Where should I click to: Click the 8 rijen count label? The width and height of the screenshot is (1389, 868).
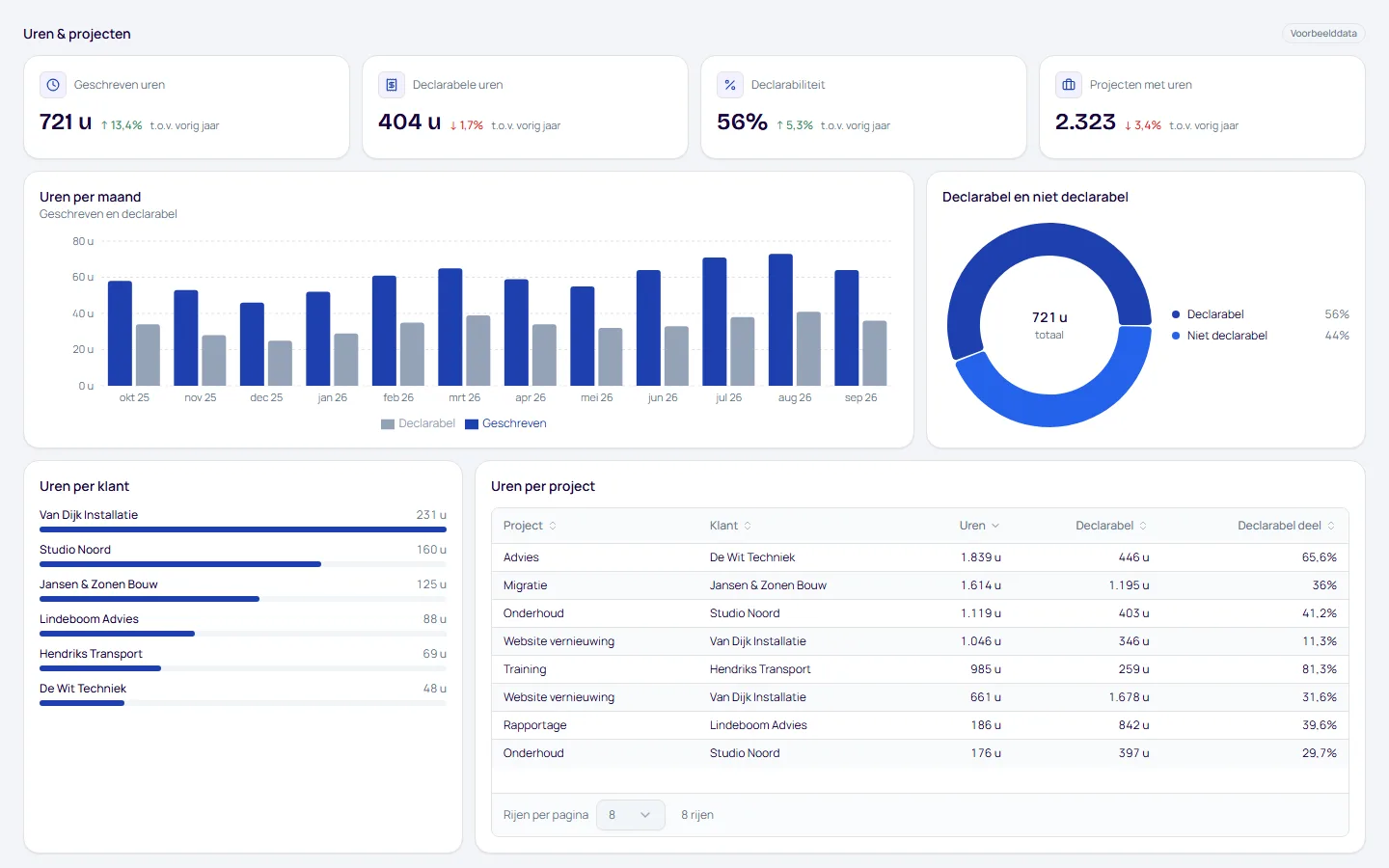point(697,815)
